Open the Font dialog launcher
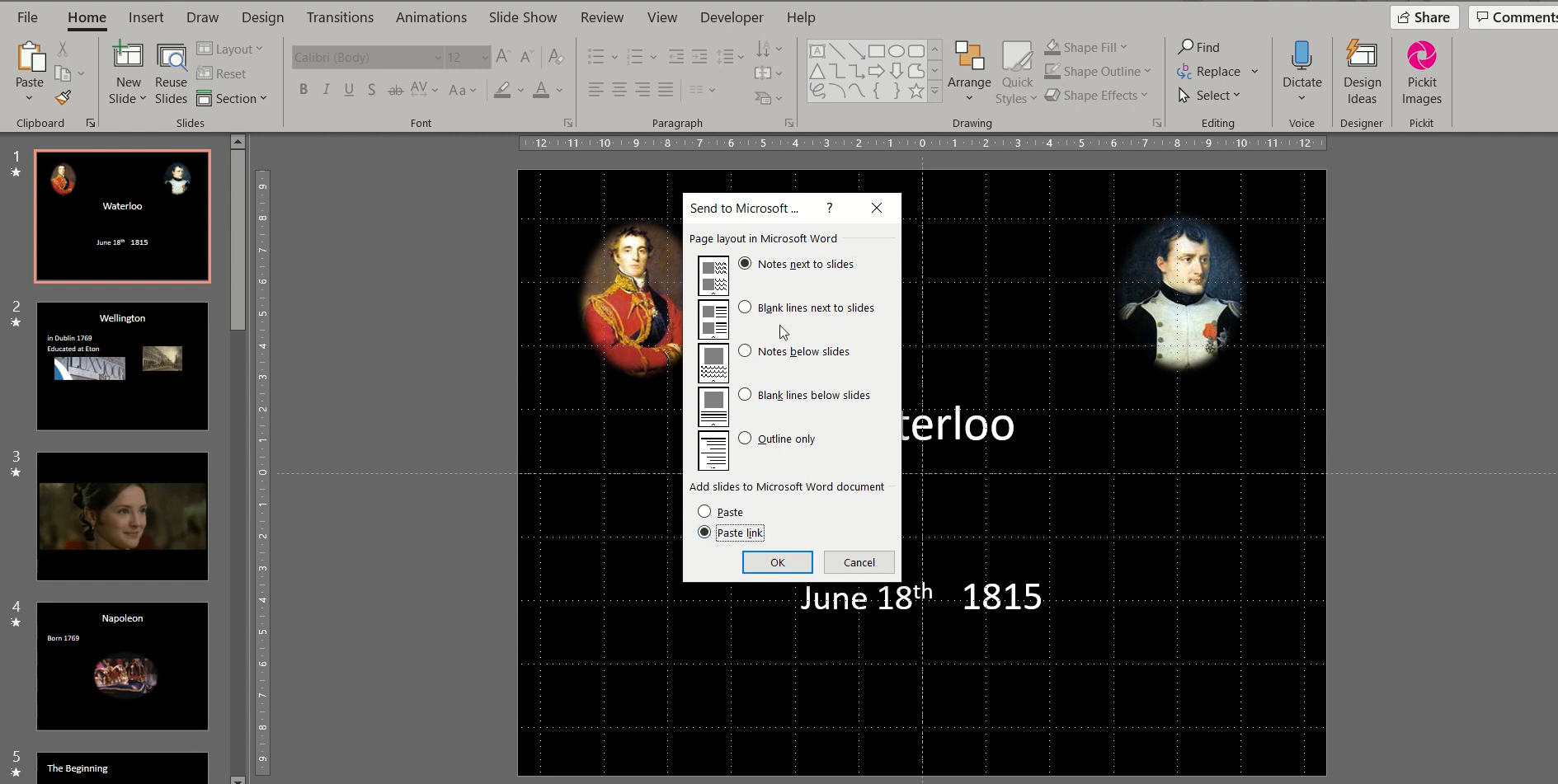The image size is (1558, 784). point(568,123)
